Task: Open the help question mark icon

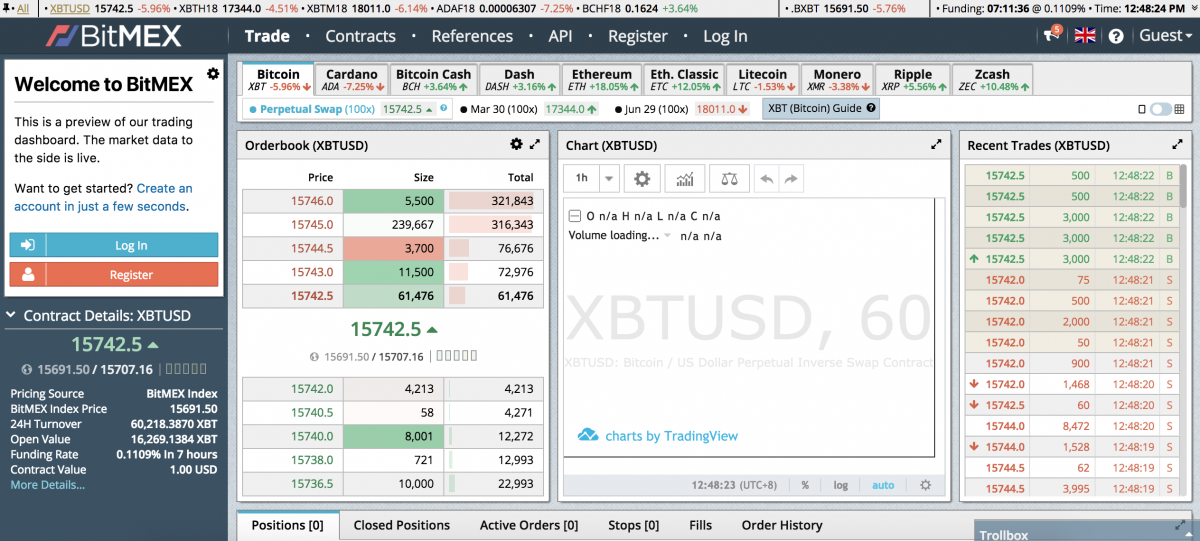Action: [1116, 36]
